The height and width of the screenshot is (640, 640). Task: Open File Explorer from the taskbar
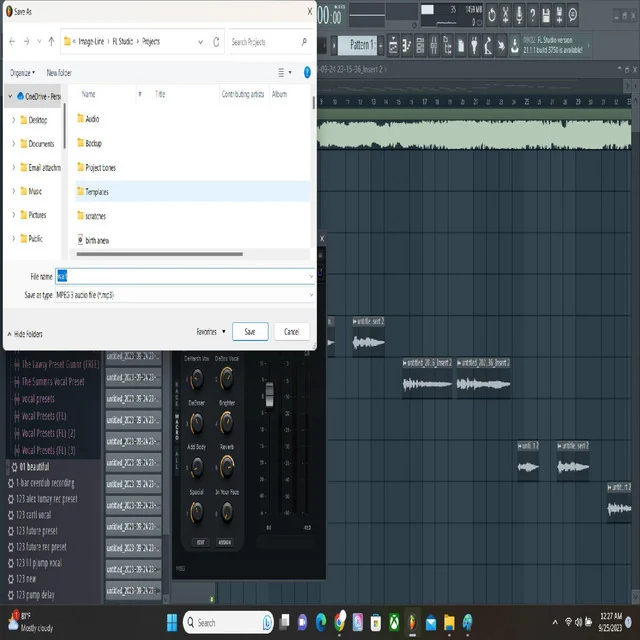(x=449, y=622)
